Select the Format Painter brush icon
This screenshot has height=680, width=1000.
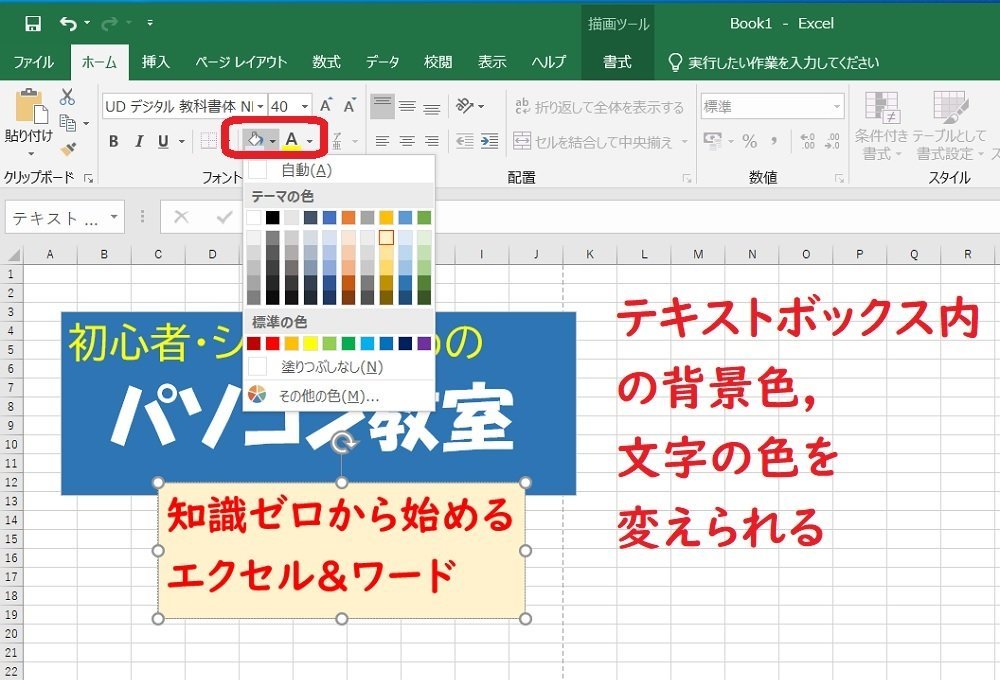coord(67,149)
